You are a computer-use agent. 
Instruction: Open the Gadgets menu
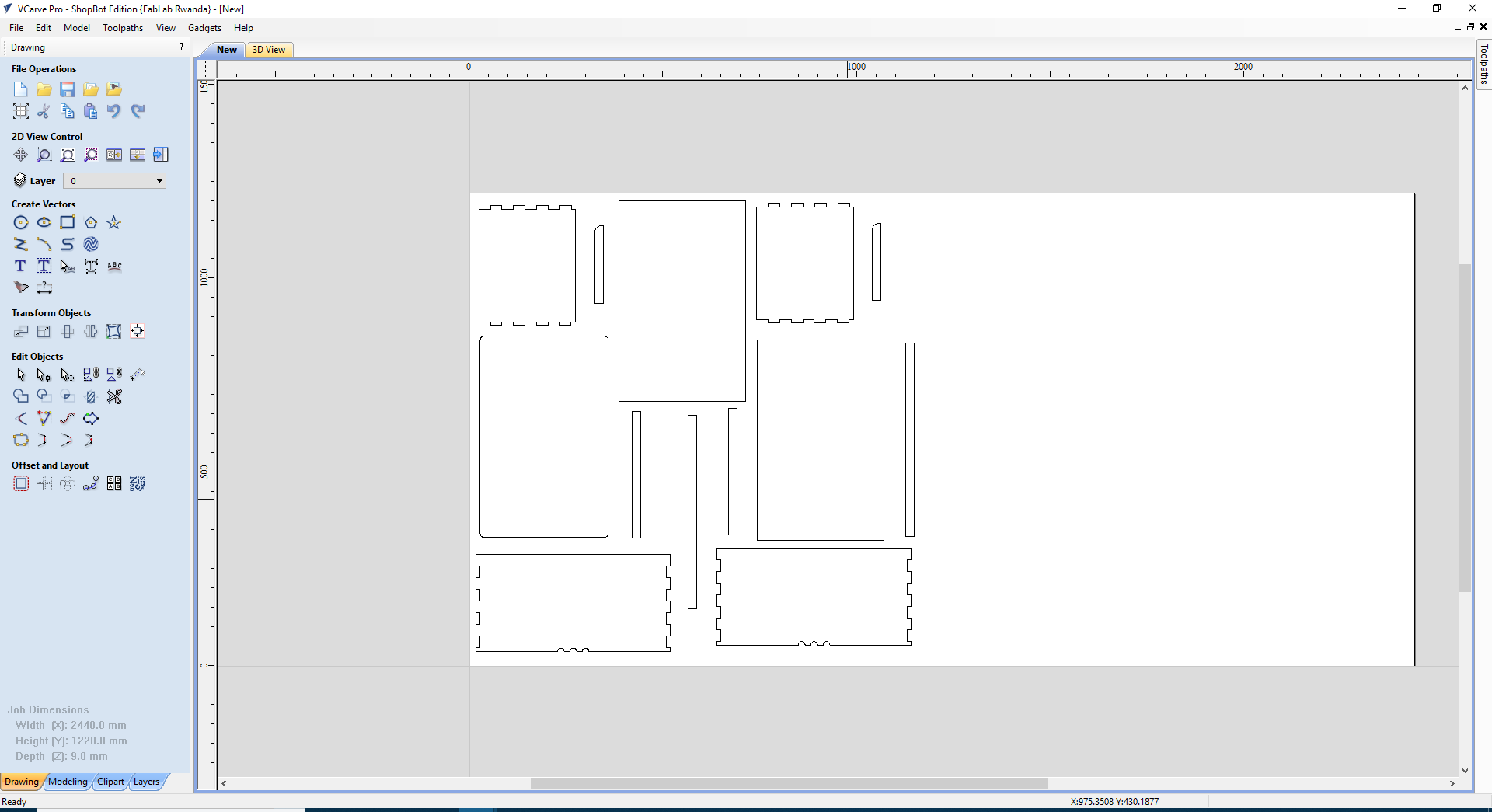(x=204, y=28)
